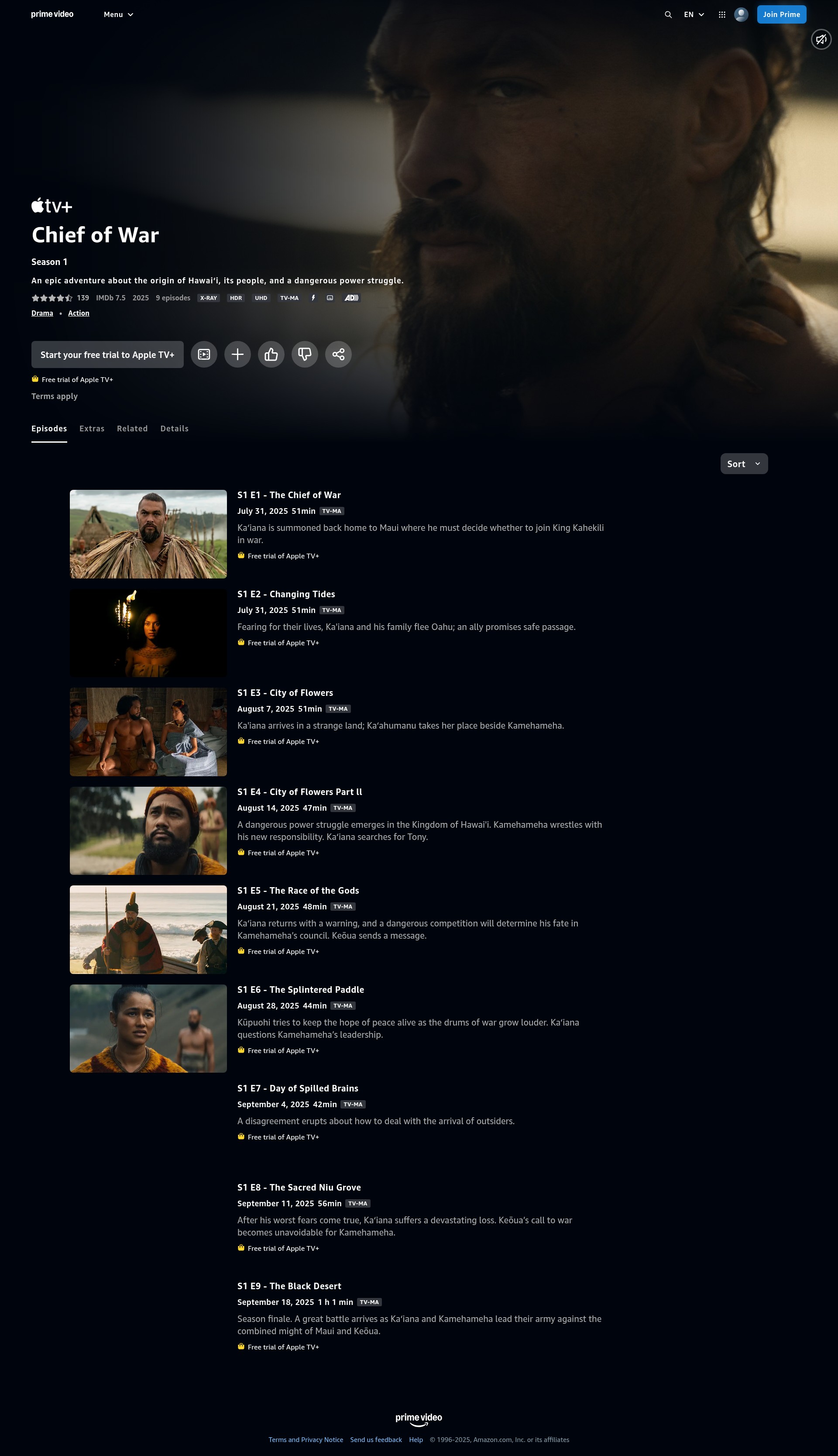Click the 'IMDb 7.5' rating text

(110, 298)
